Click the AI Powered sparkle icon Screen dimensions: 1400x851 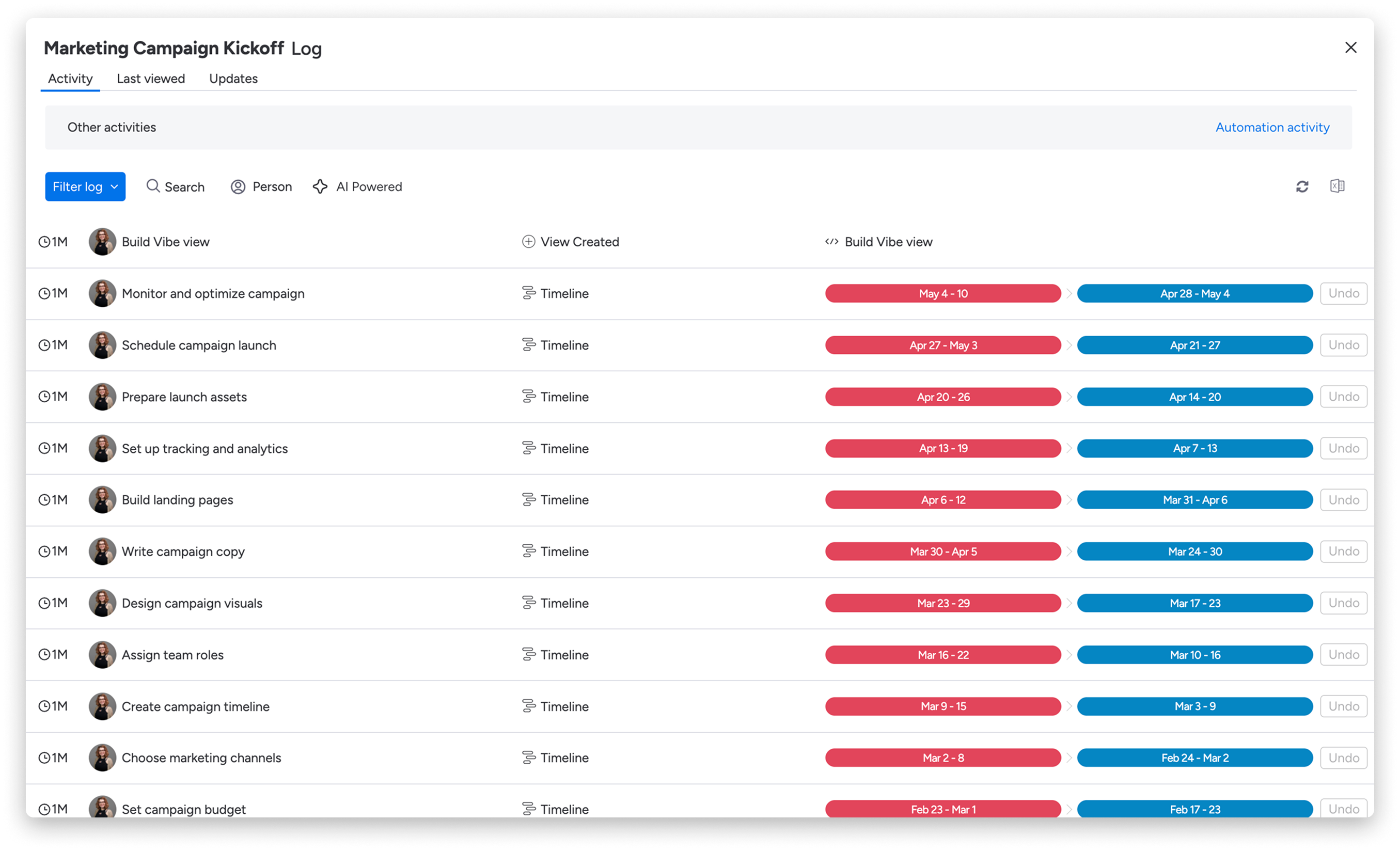point(320,186)
